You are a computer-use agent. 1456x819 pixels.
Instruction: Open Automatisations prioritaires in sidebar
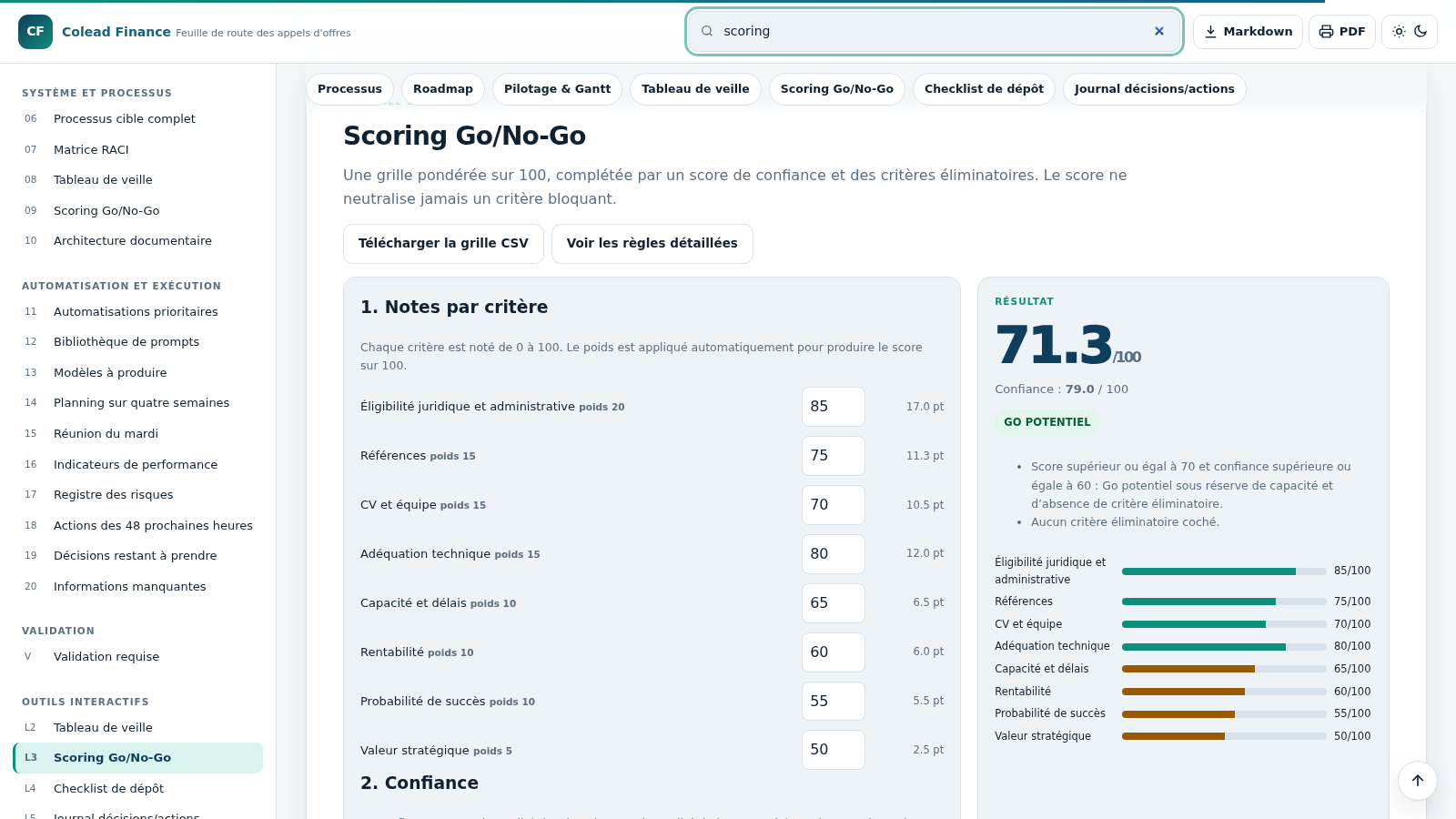(x=138, y=312)
